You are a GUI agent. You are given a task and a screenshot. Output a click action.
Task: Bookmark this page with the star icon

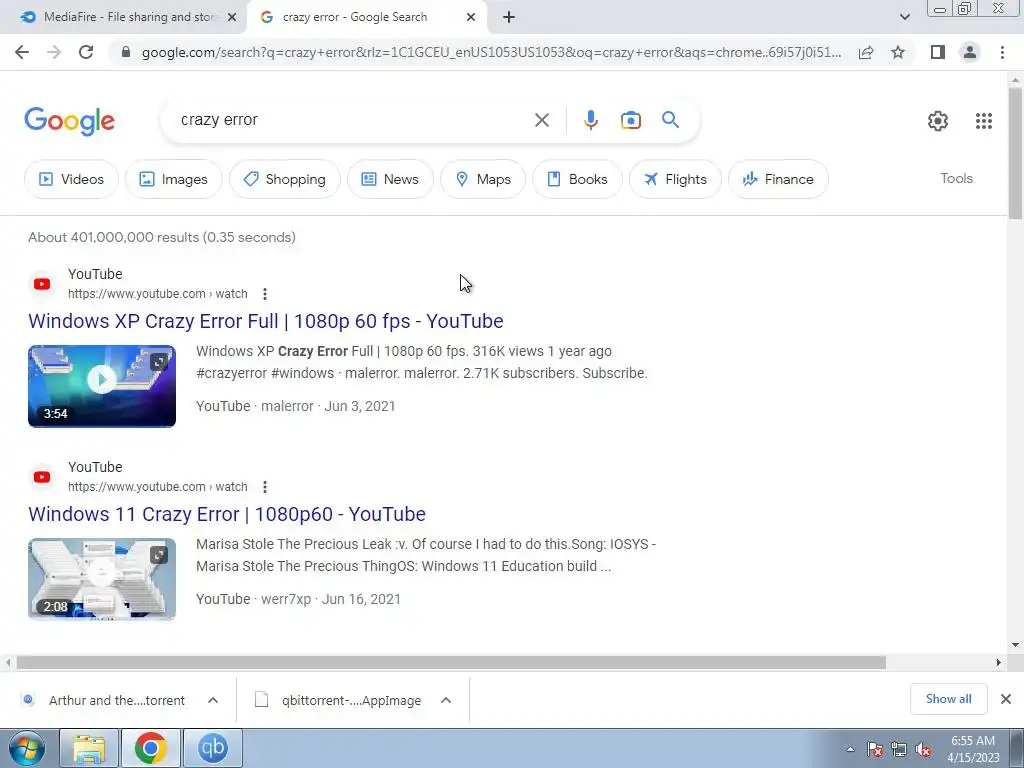point(898,52)
